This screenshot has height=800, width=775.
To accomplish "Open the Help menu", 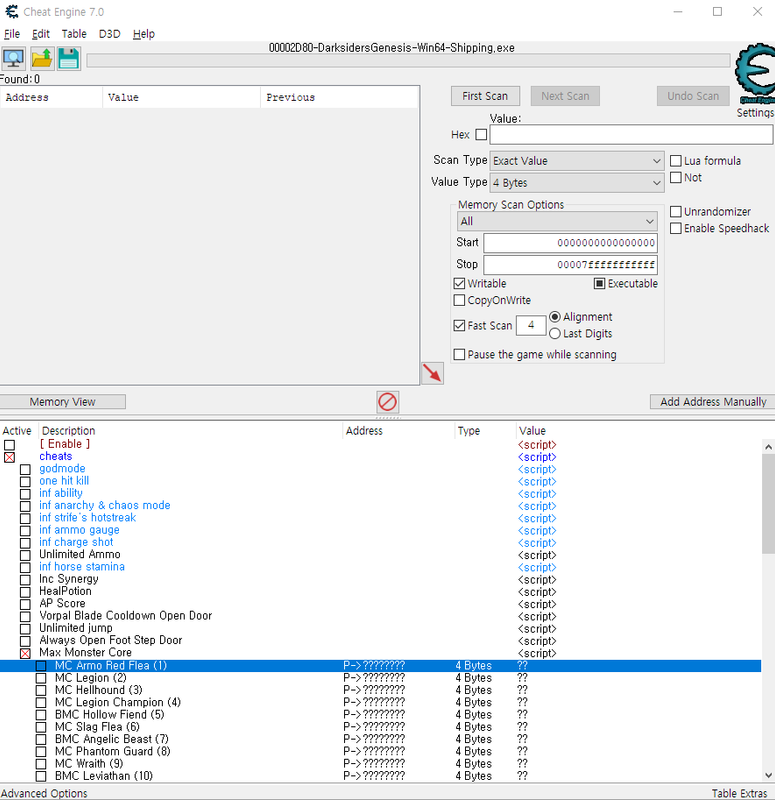I will 144,34.
